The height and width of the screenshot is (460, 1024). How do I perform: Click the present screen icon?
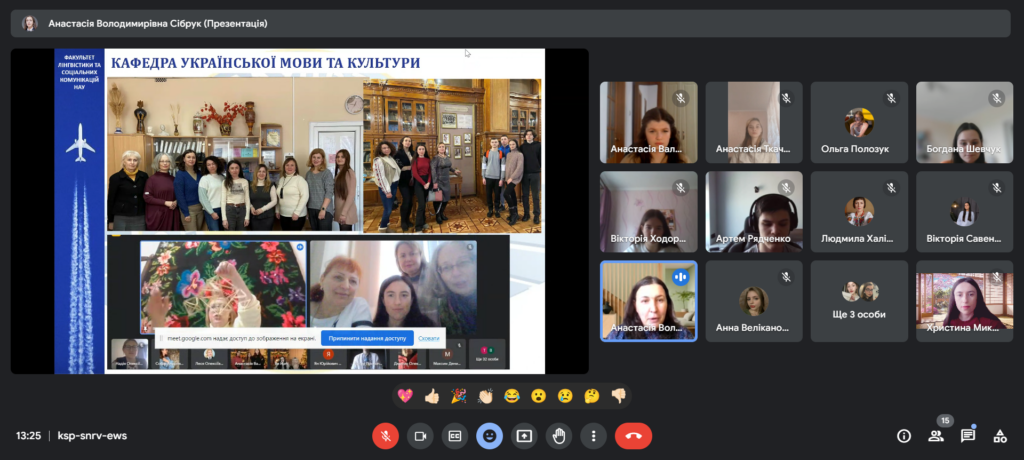(524, 436)
